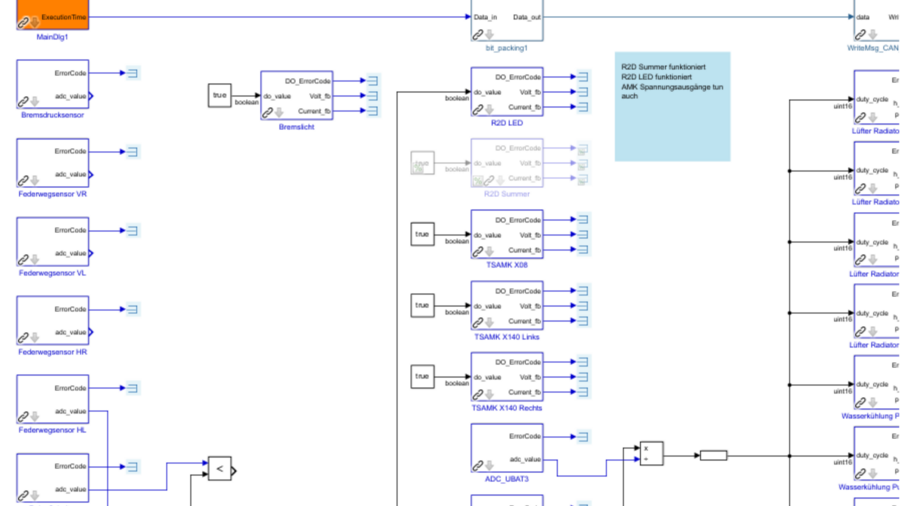Click the link icon in Federwegsensor VL block
The width and height of the screenshot is (900, 506).
click(23, 260)
